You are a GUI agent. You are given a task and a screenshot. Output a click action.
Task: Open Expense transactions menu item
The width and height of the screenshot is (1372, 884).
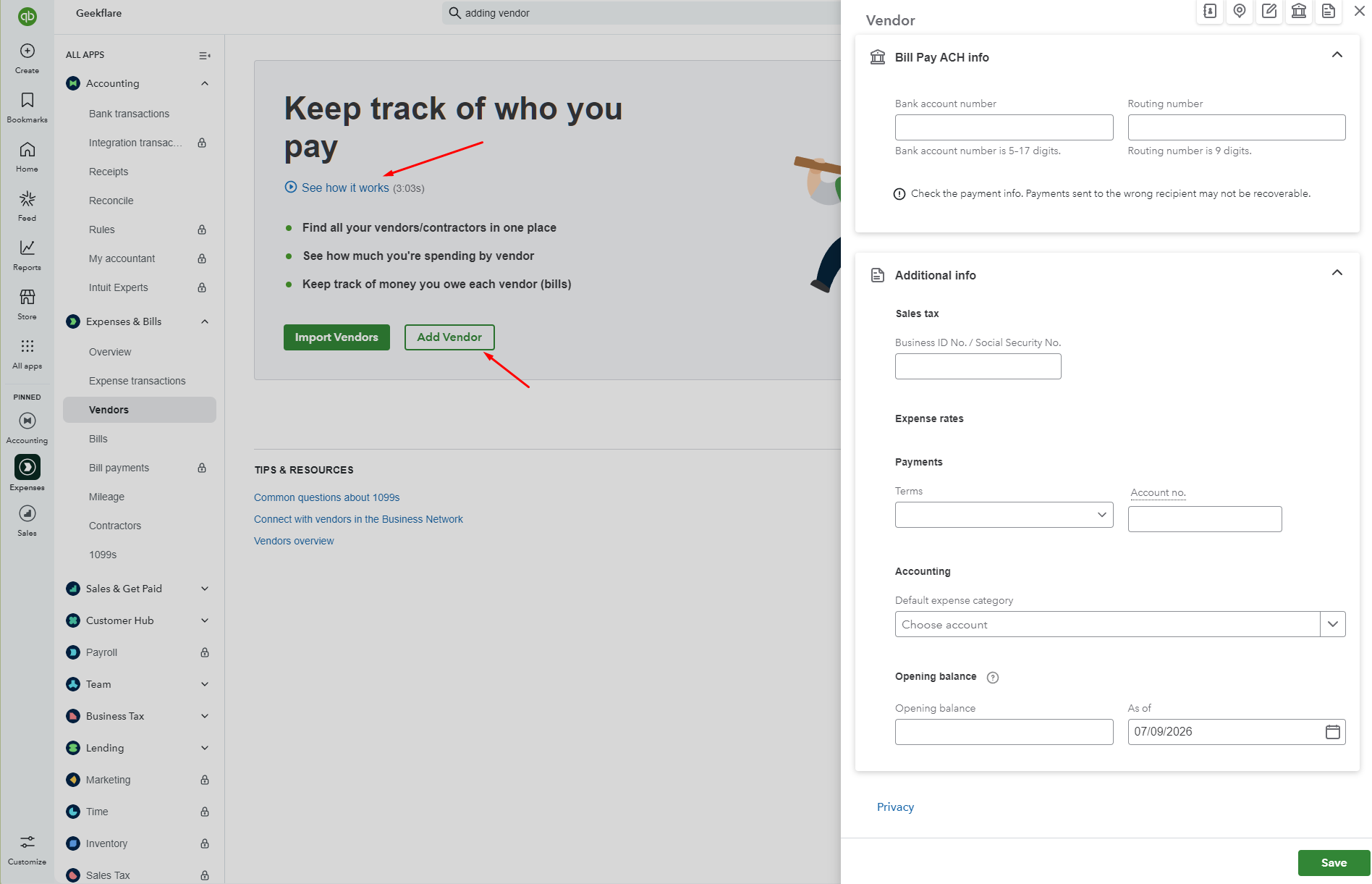click(x=139, y=381)
